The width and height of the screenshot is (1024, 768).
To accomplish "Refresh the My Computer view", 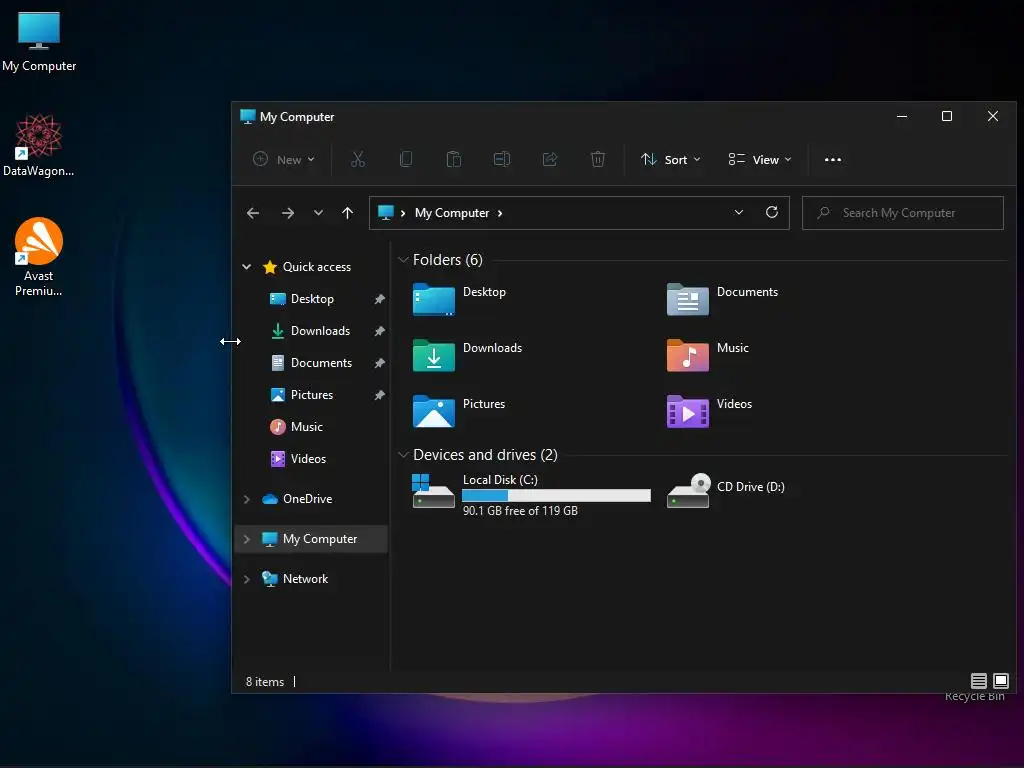I will 772,212.
